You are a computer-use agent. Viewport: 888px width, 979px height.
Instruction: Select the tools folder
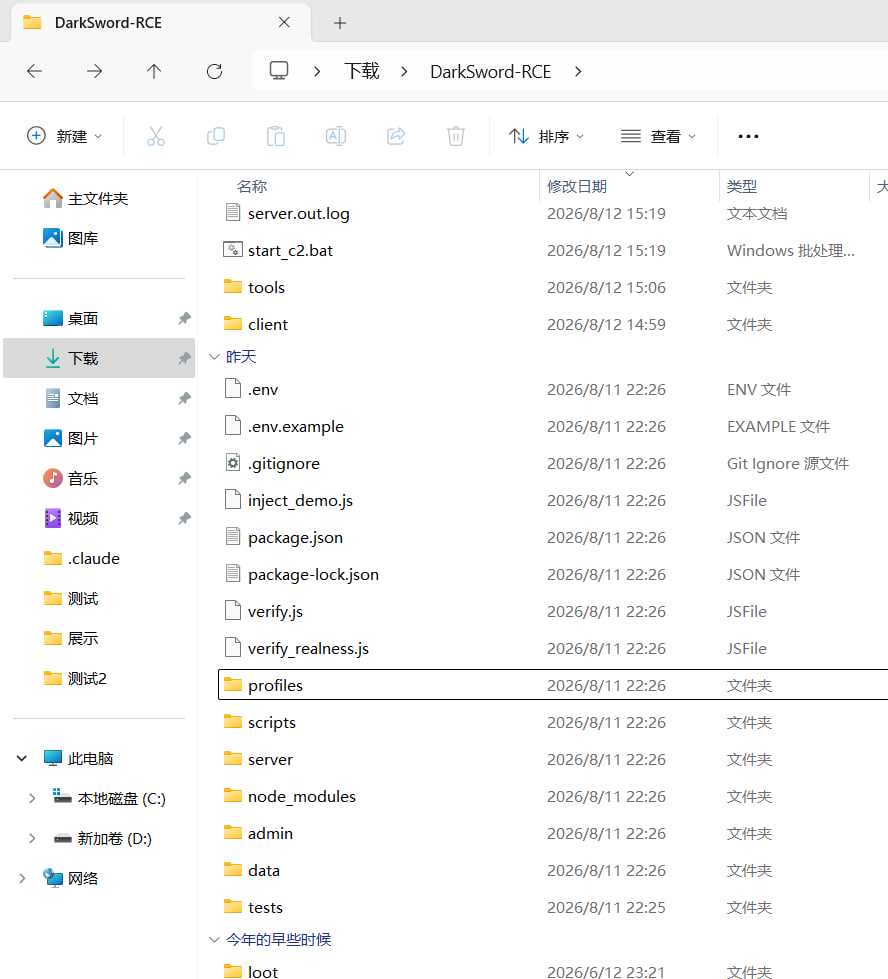tap(553, 287)
